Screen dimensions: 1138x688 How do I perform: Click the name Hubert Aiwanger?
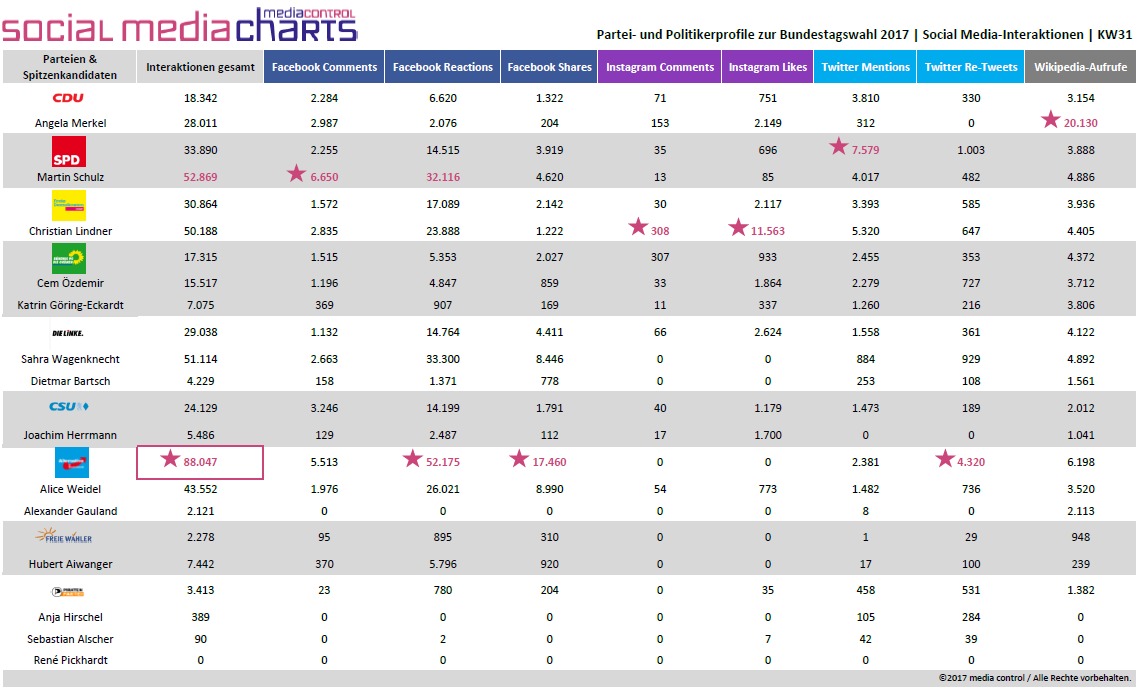pos(70,564)
